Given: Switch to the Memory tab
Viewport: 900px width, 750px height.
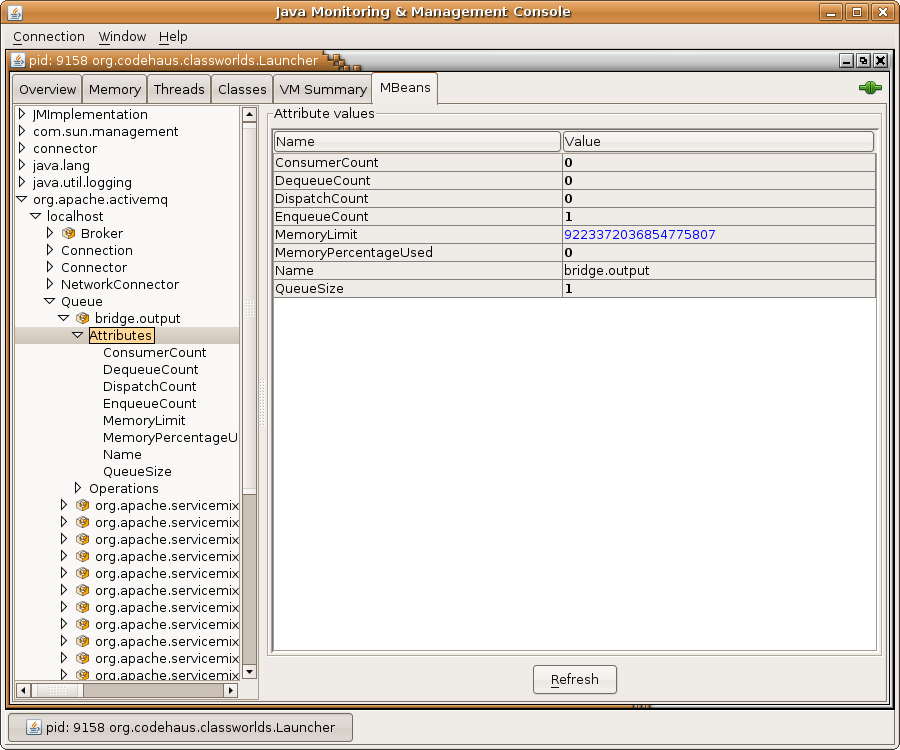Looking at the screenshot, I should (115, 90).
